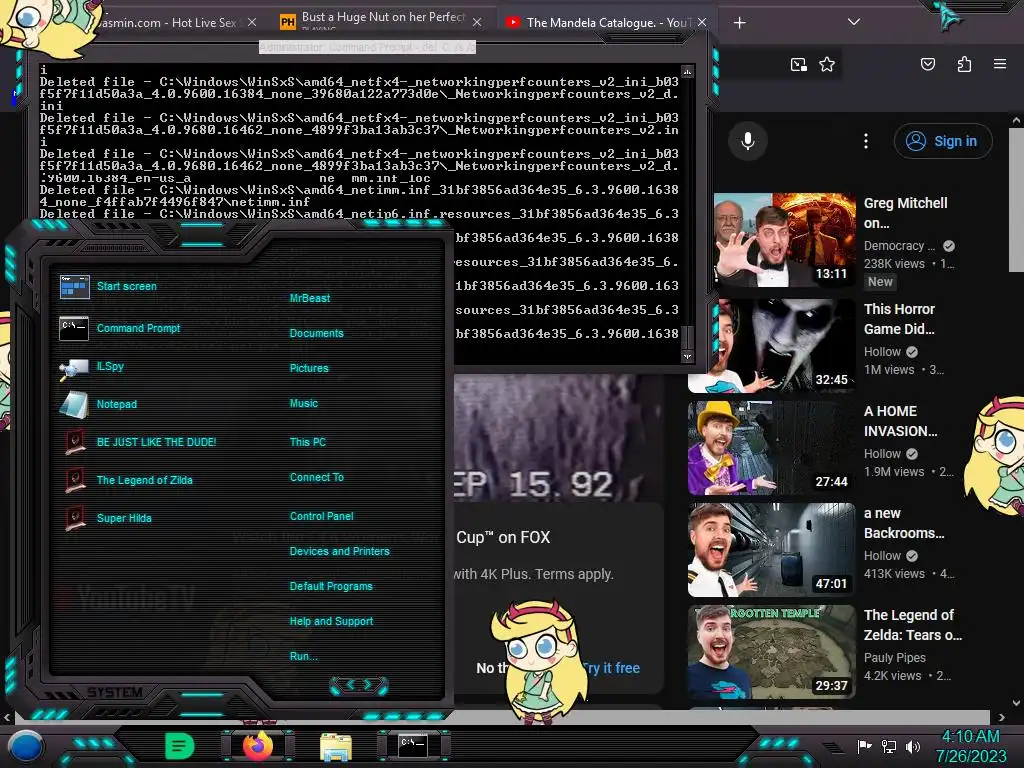Open Devices and Printers
The image size is (1024, 768).
[x=340, y=552]
